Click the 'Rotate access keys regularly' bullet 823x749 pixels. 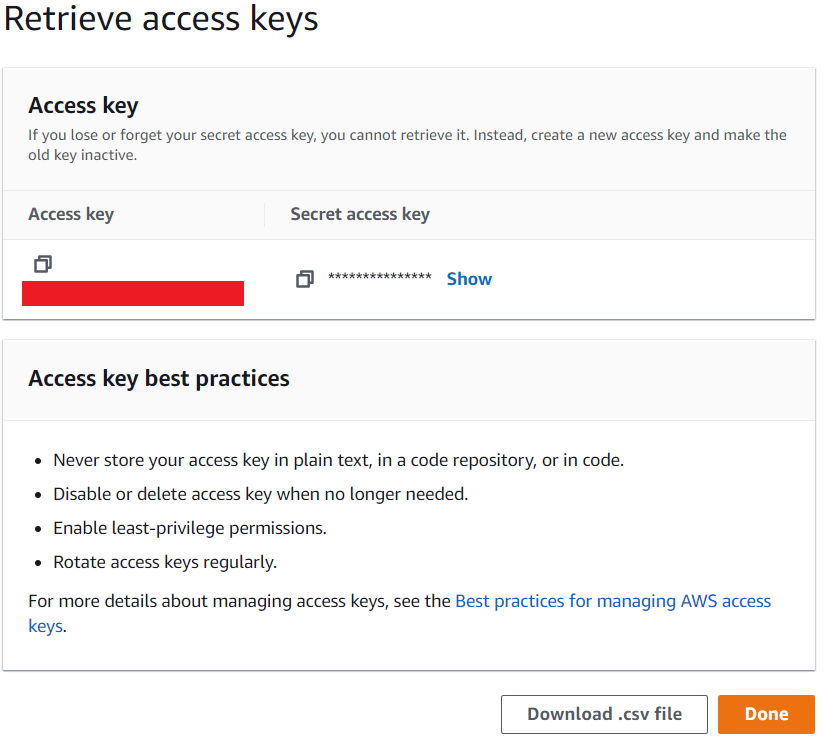tap(165, 562)
